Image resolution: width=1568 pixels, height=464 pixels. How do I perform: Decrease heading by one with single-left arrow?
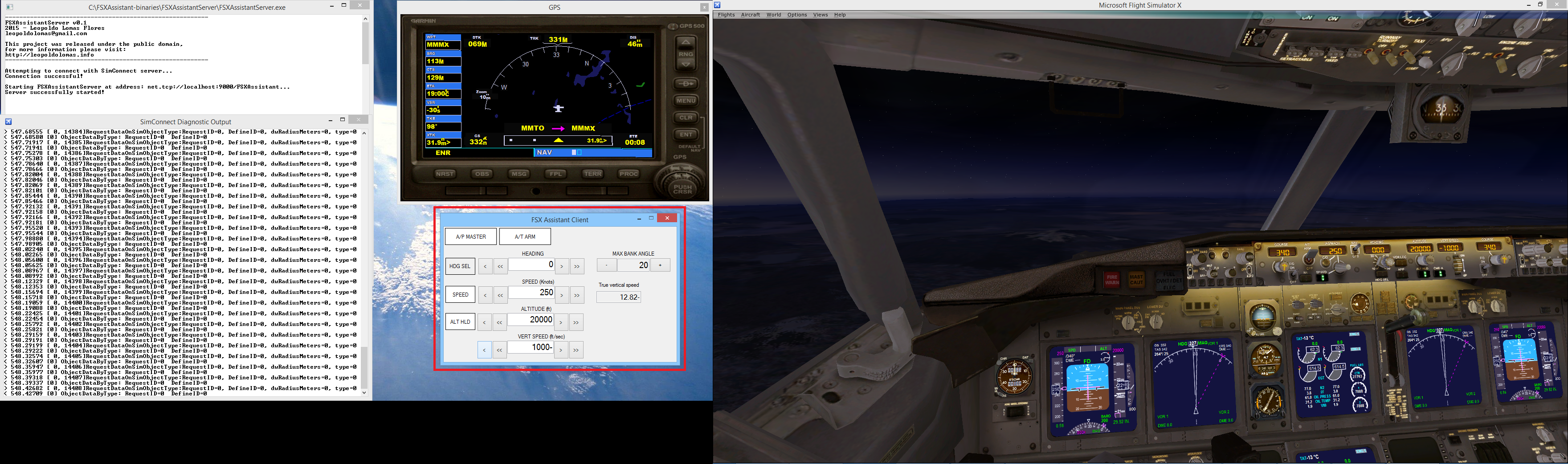coord(485,266)
